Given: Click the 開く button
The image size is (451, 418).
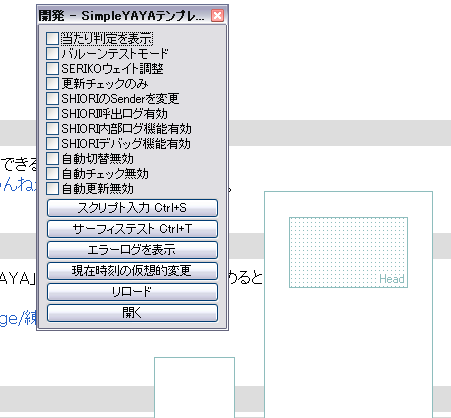Looking at the screenshot, I should (132, 313).
